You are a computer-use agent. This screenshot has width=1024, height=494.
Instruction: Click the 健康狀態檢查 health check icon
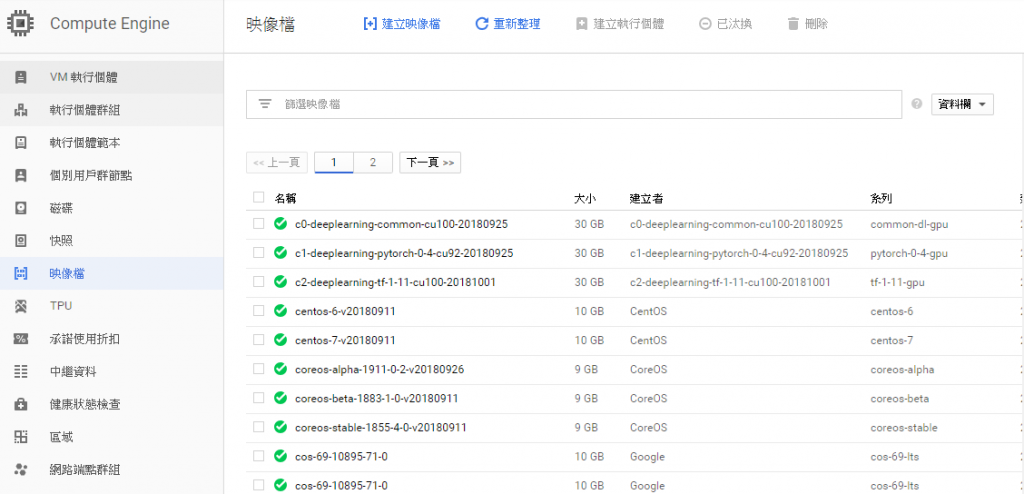point(21,404)
